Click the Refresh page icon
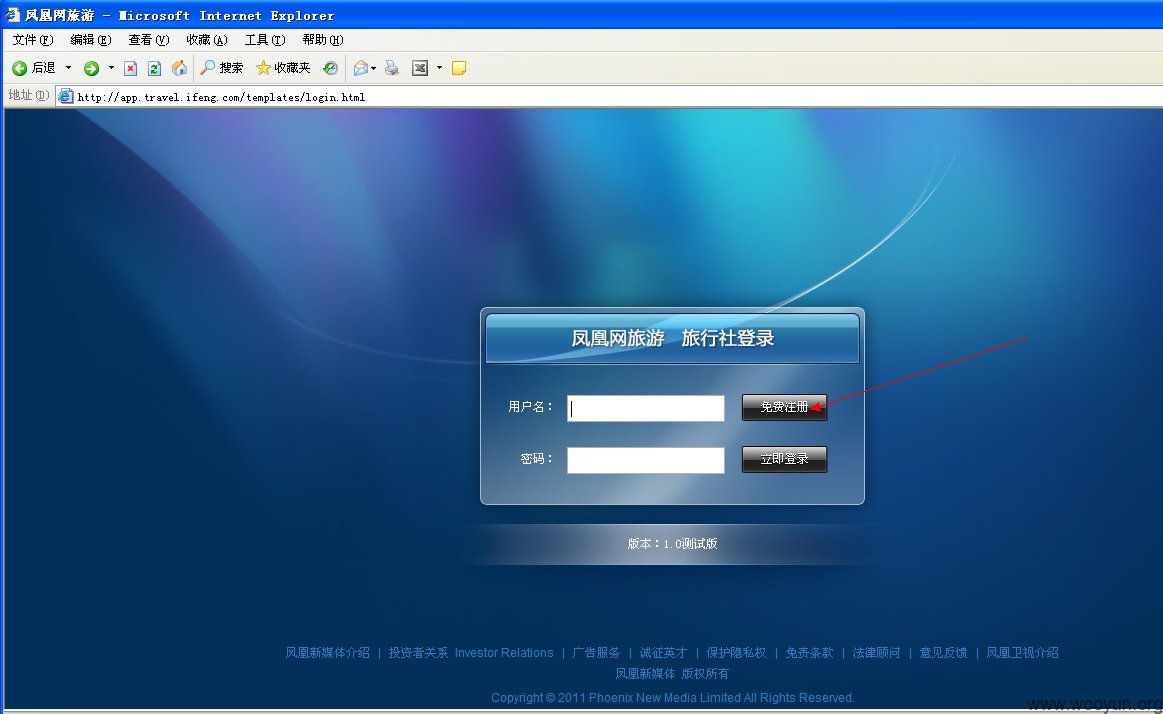Viewport: 1163px width, 714px height. coord(154,68)
